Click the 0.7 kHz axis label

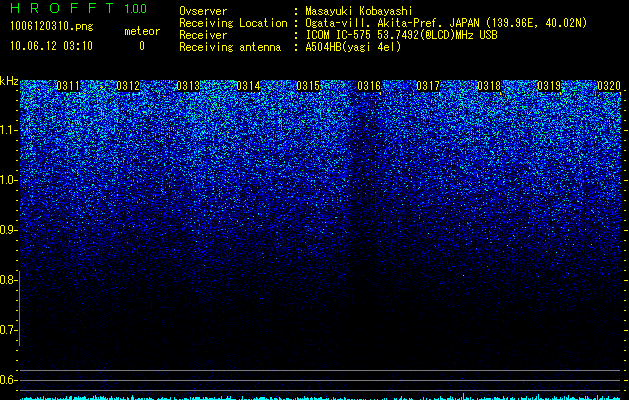click(7, 330)
